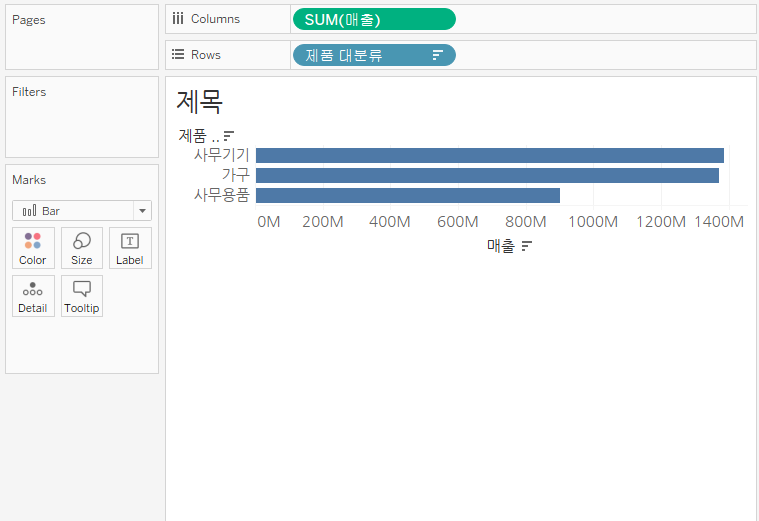Click sort icon next to 매출 axis title
759x521 pixels.
pyautogui.click(x=527, y=246)
